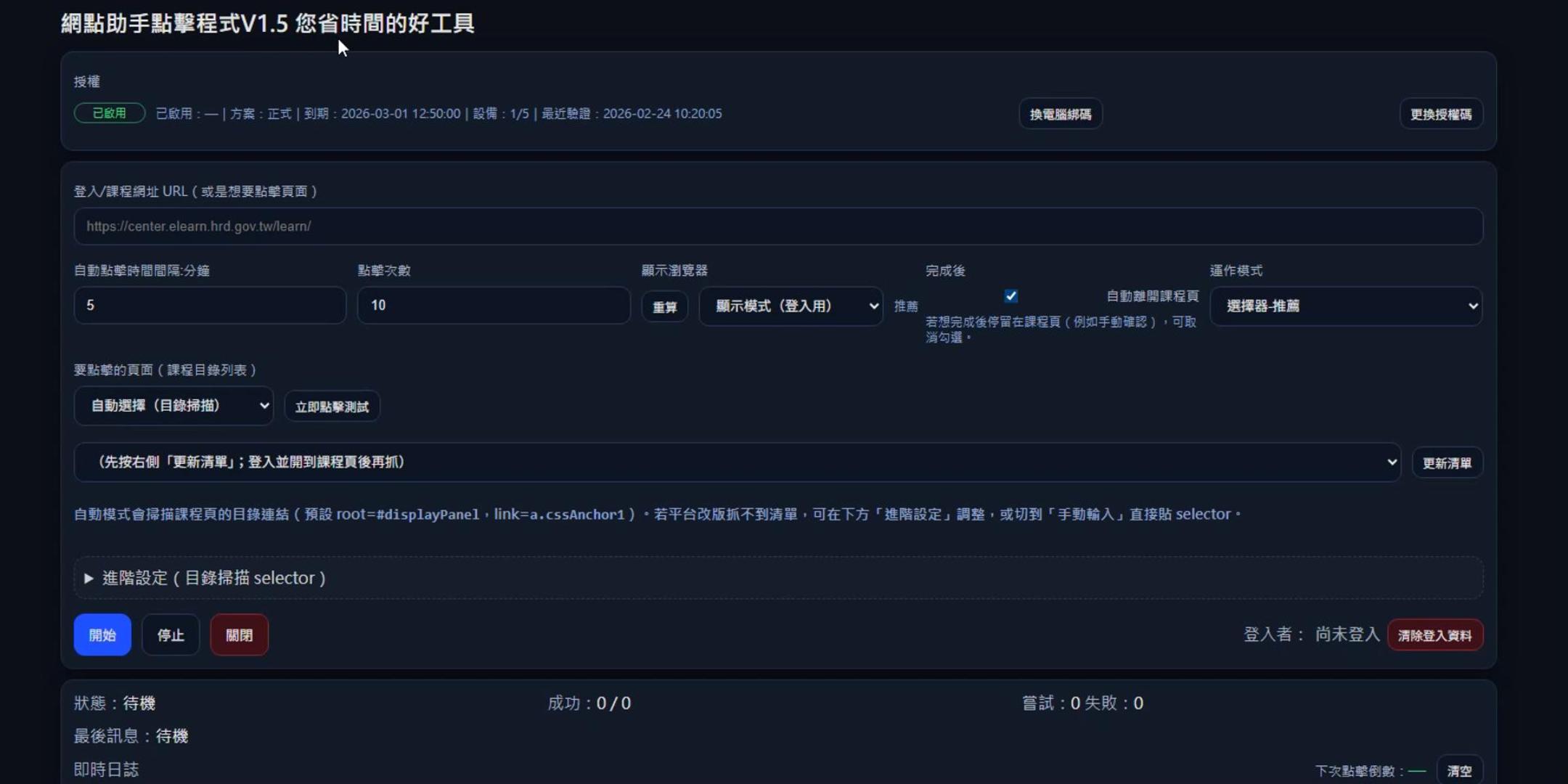
Task: Click 更新清單 to refresh course list
Action: coord(1446,463)
